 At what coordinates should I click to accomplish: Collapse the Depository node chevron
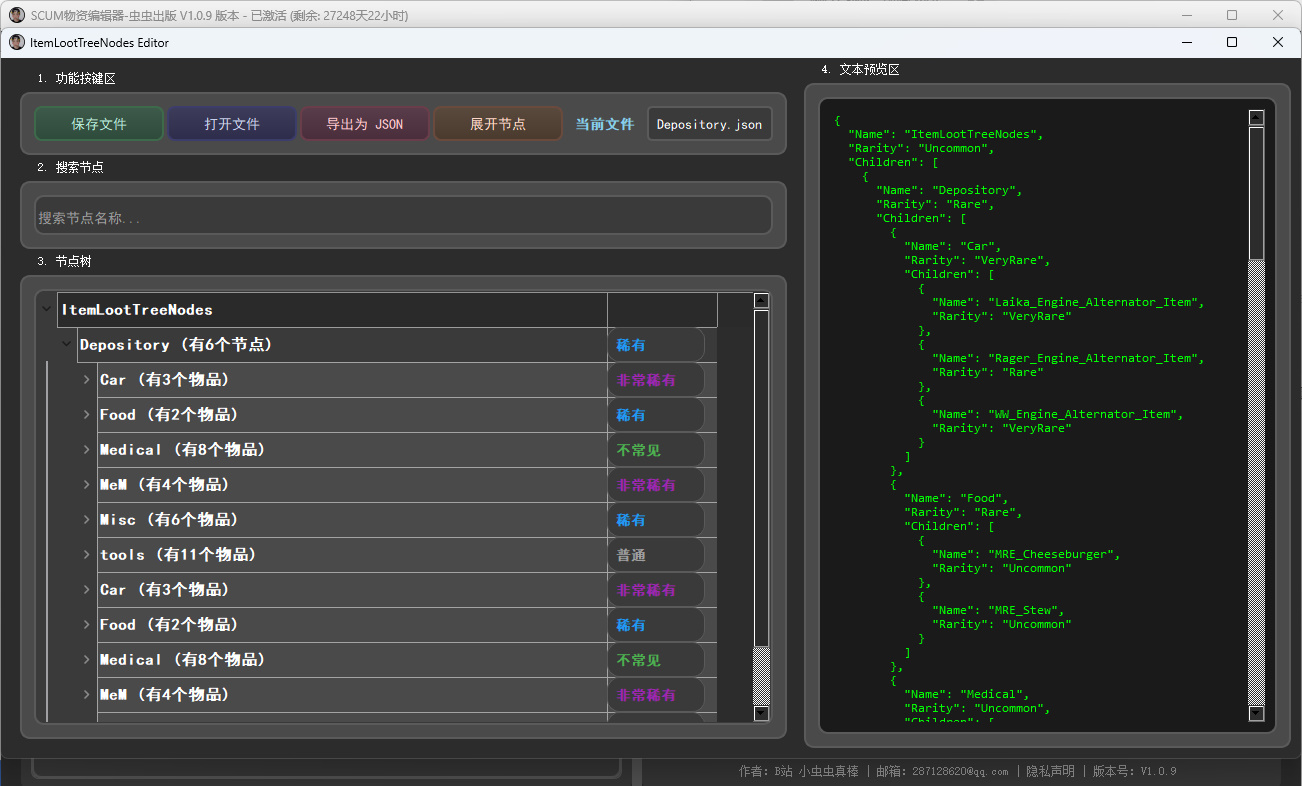[66, 345]
